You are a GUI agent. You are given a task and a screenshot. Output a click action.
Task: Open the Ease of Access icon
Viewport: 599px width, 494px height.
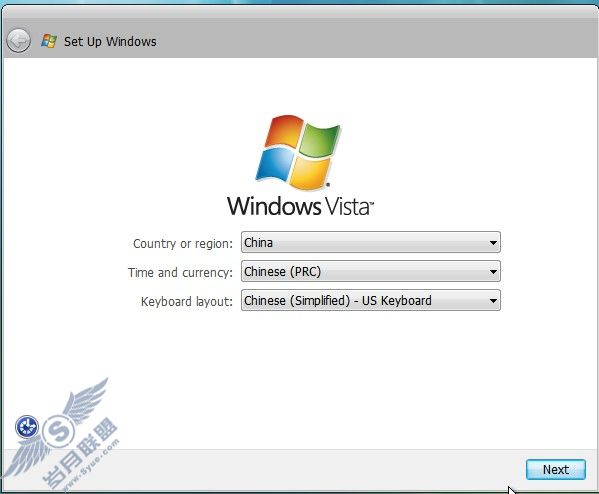(x=27, y=427)
